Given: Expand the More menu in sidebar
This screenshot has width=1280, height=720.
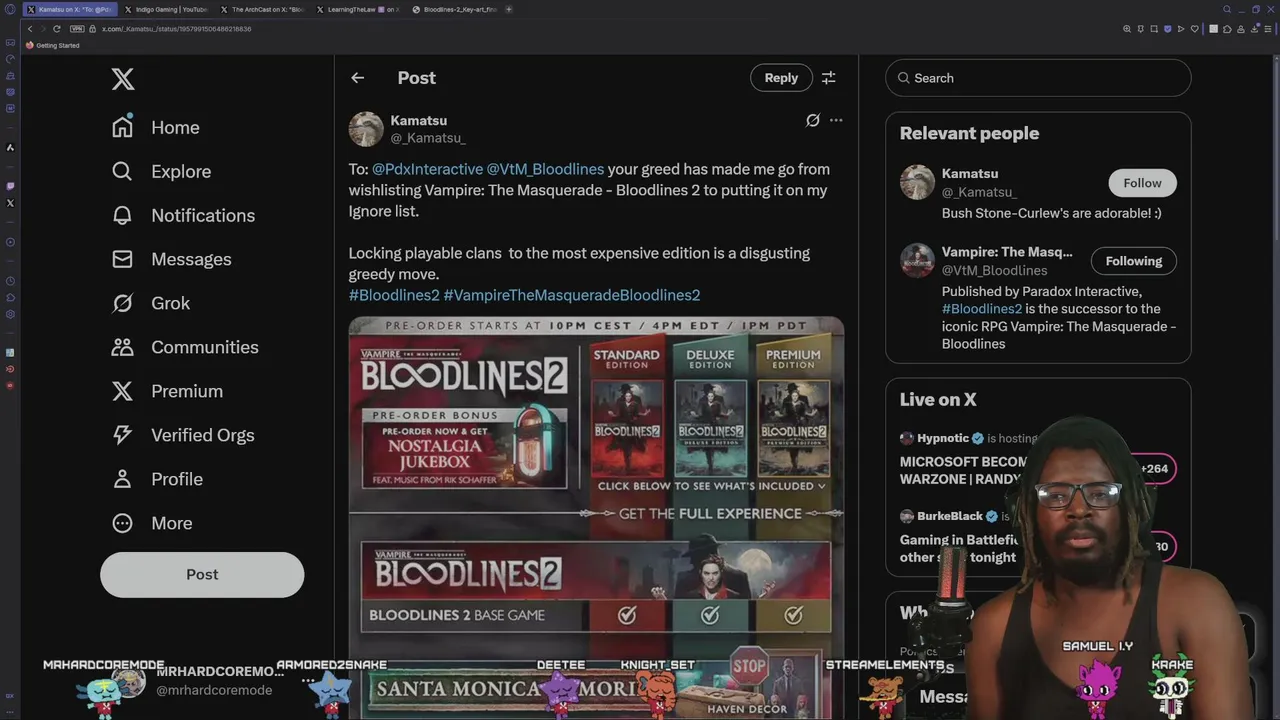Looking at the screenshot, I should click(151, 523).
